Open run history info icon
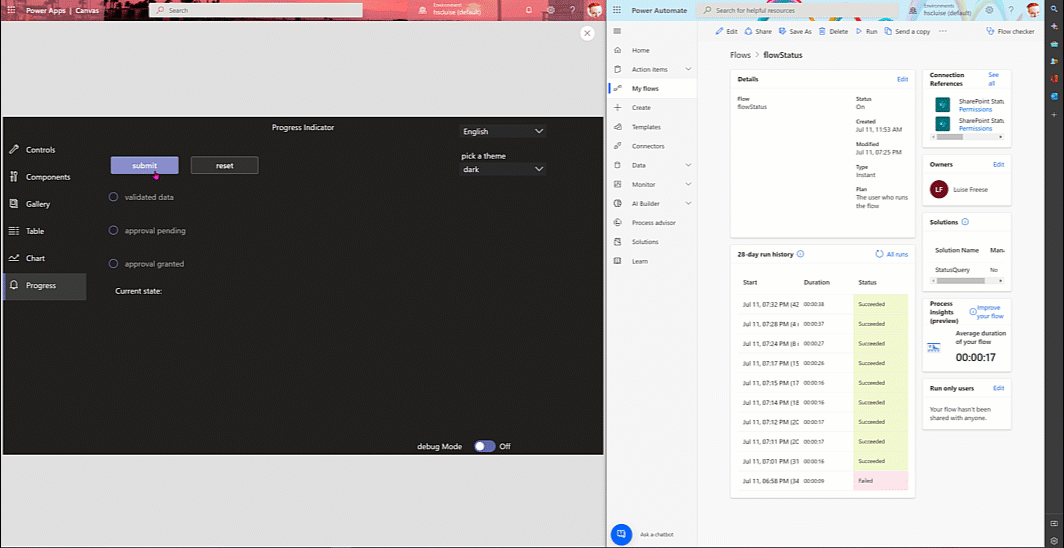 tap(800, 254)
